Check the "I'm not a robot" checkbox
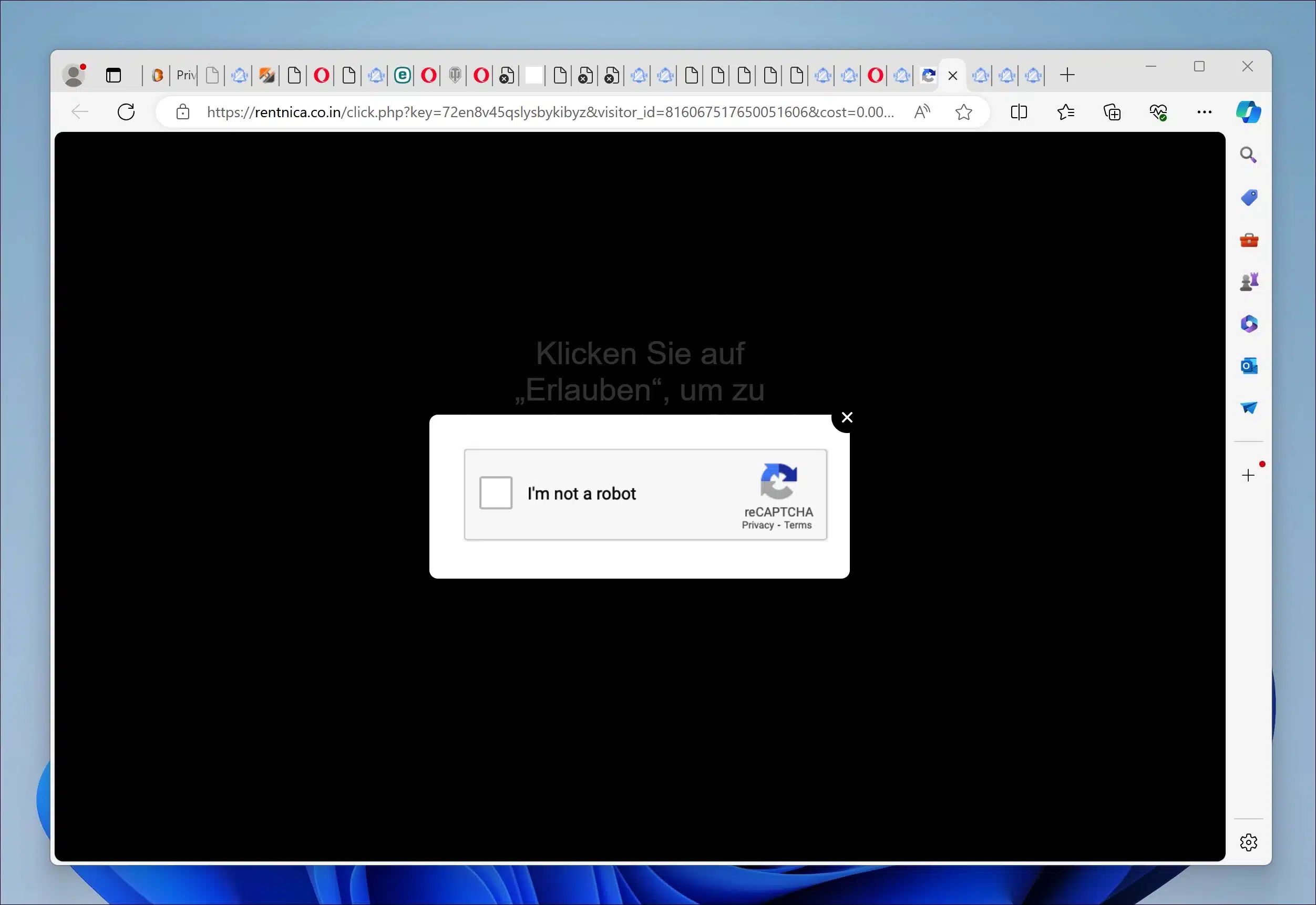The height and width of the screenshot is (905, 1316). (496, 493)
